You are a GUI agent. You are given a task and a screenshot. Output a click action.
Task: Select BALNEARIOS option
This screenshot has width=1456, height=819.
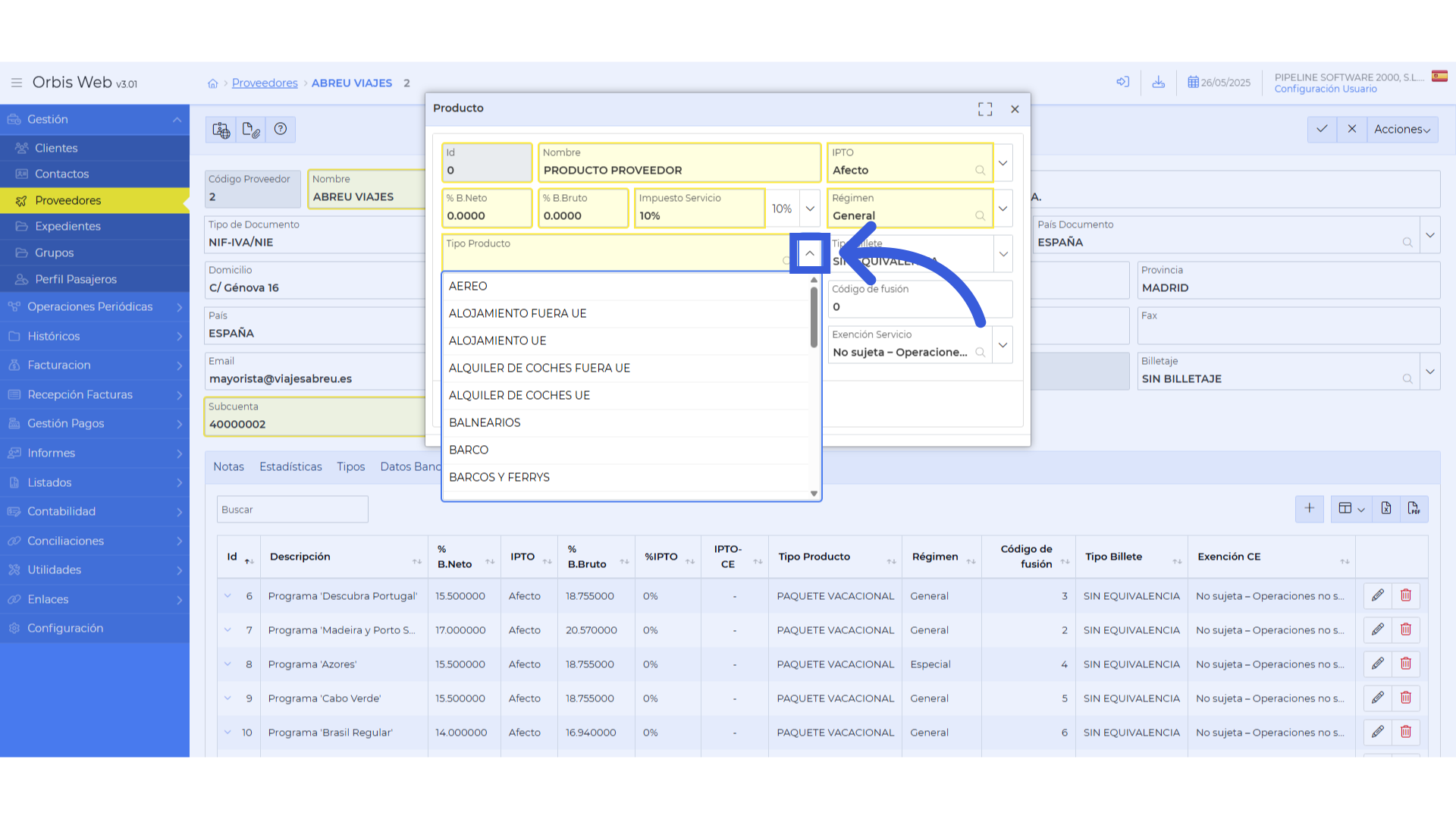pyautogui.click(x=626, y=422)
